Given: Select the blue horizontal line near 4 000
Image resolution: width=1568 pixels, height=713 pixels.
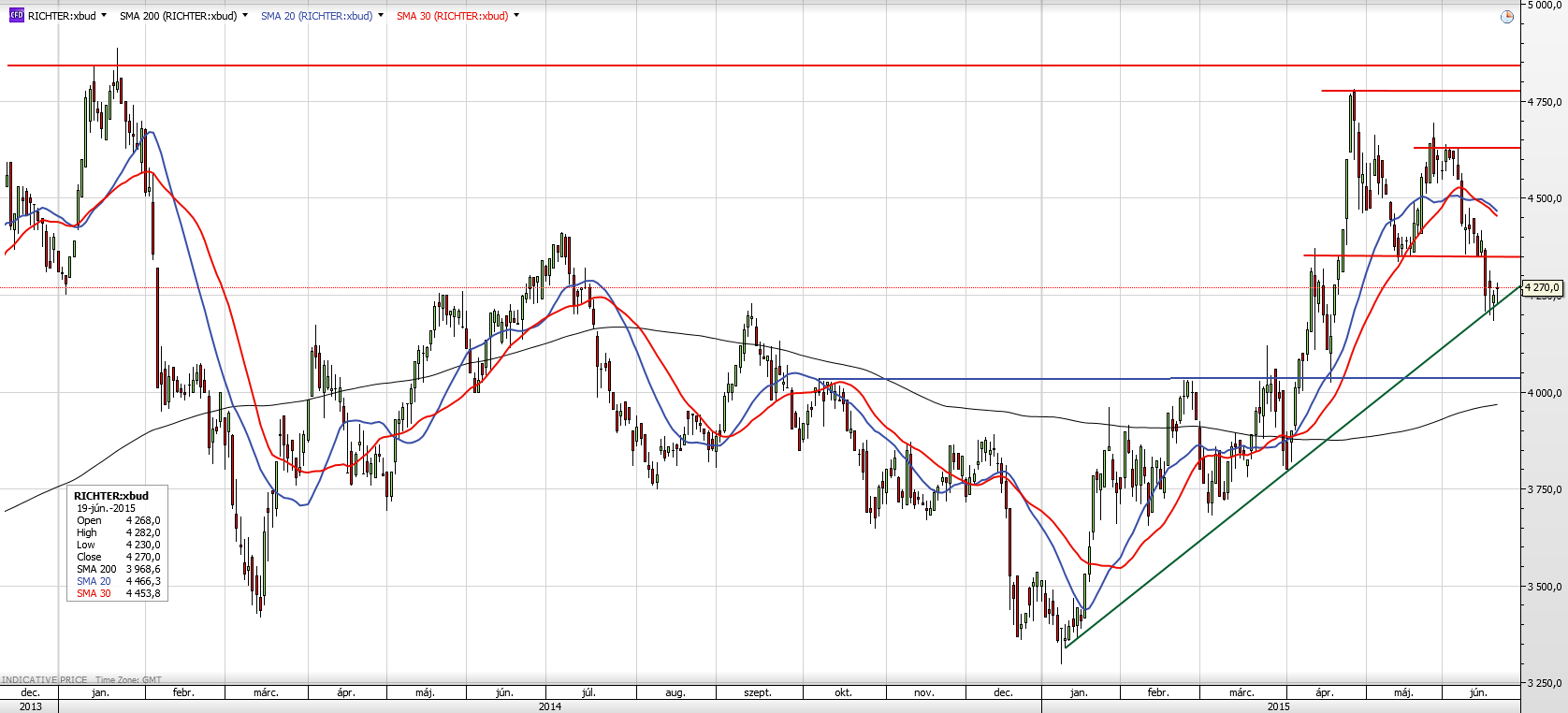Looking at the screenshot, I should click(x=1169, y=379).
